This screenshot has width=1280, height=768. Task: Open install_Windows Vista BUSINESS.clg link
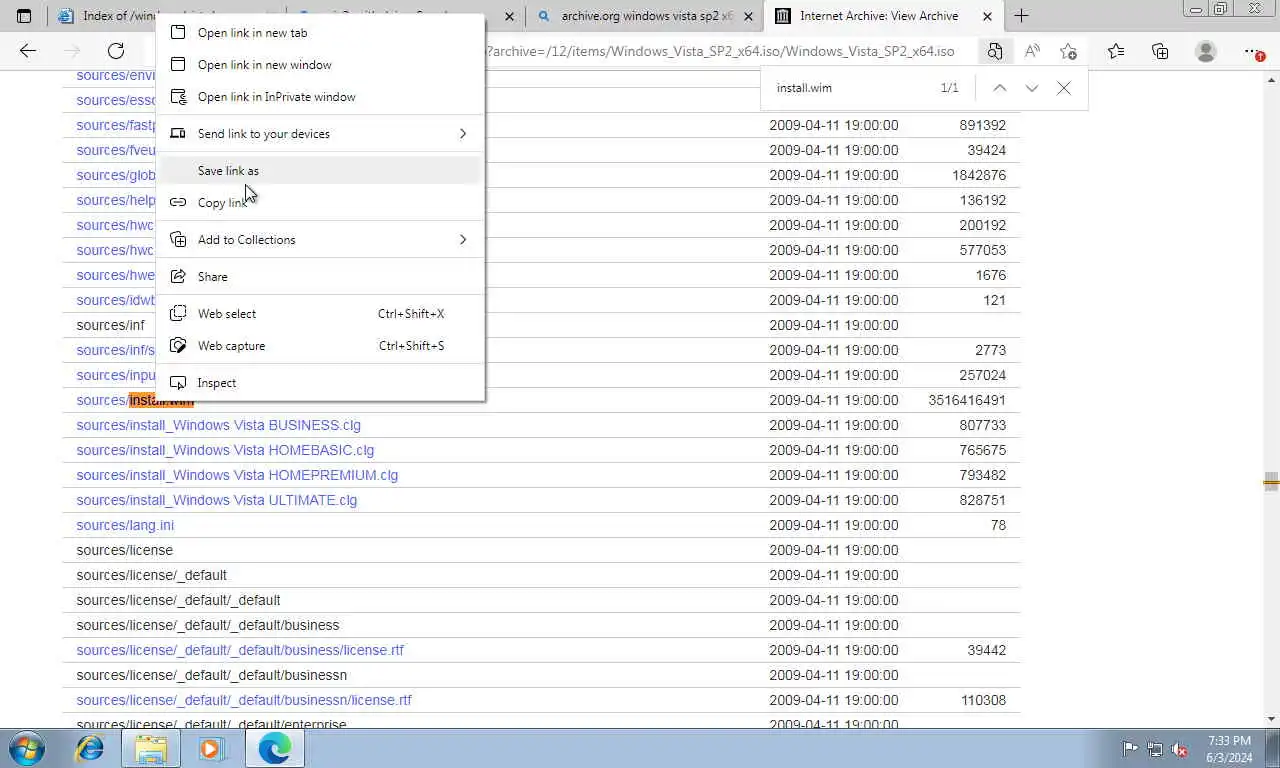(x=219, y=425)
